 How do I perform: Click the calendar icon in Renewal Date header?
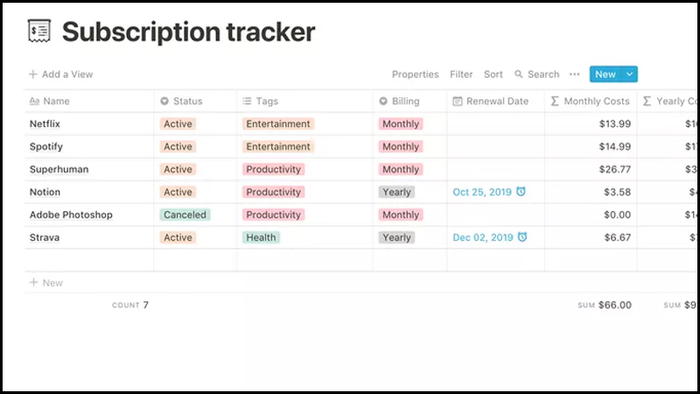pos(457,101)
